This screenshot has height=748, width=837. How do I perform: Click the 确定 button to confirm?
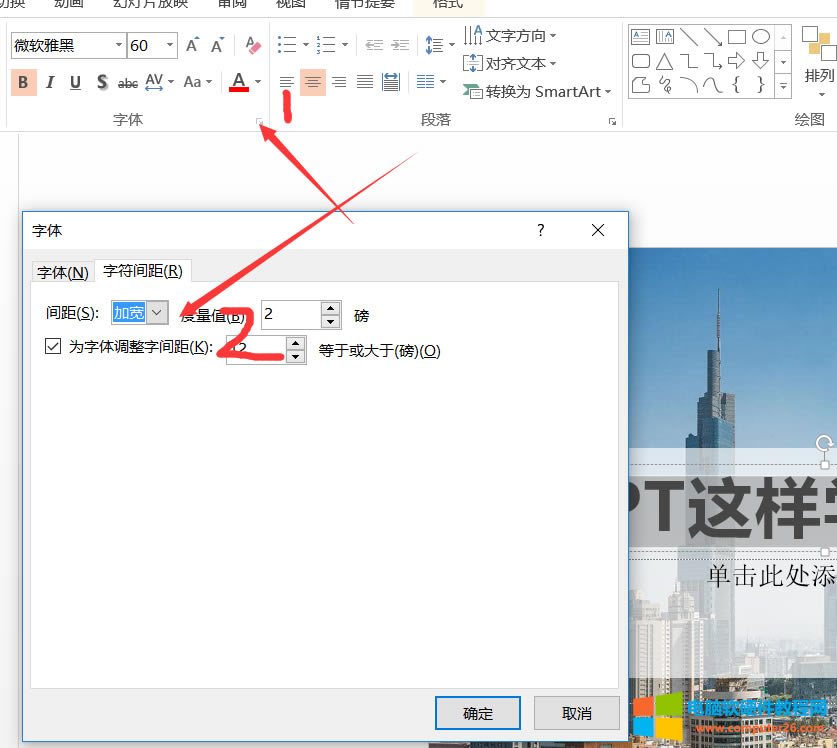pyautogui.click(x=477, y=713)
